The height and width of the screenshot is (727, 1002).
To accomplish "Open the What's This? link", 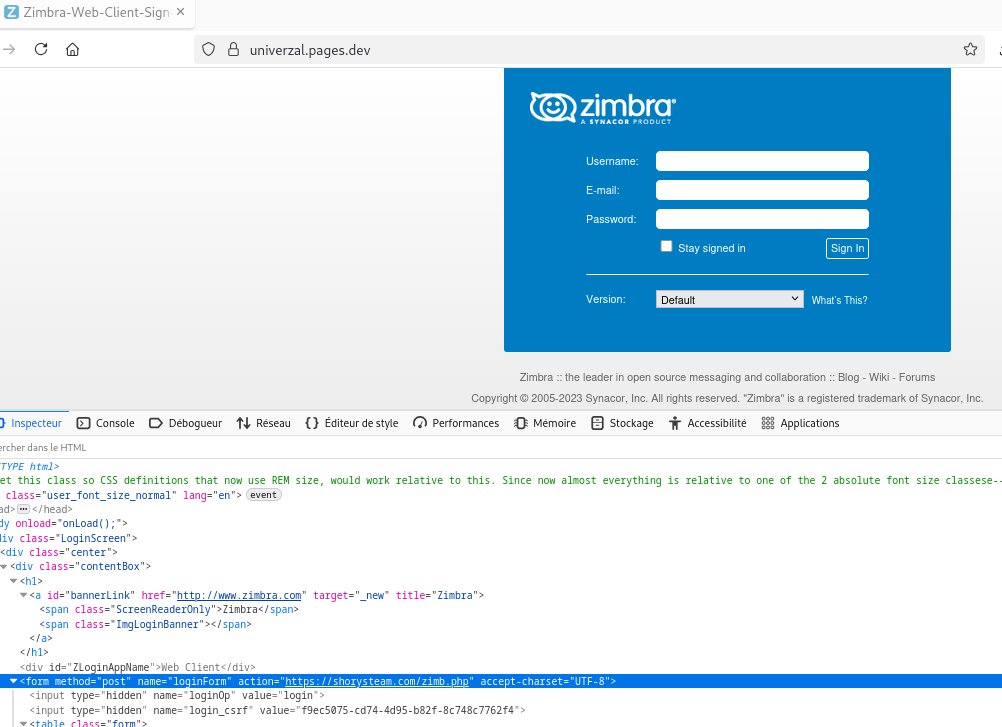I will [x=839, y=300].
